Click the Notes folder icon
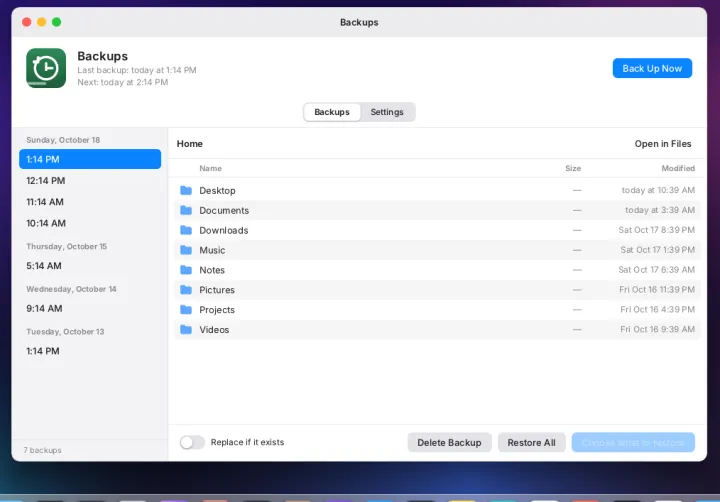The width and height of the screenshot is (720, 502). [186, 270]
